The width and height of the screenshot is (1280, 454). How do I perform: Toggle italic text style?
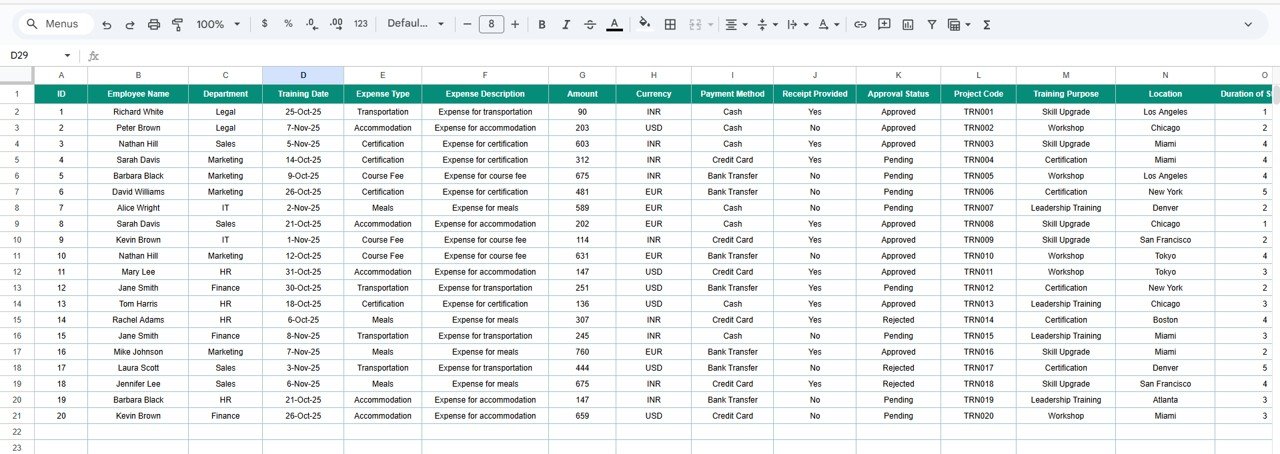pos(566,24)
